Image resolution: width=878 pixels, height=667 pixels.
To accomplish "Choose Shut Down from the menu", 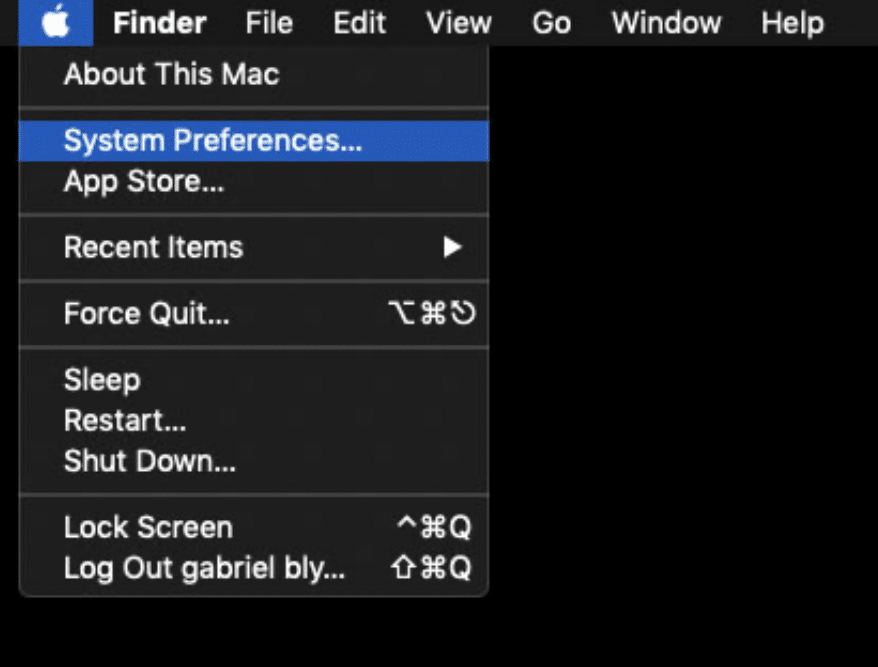I will tap(150, 462).
